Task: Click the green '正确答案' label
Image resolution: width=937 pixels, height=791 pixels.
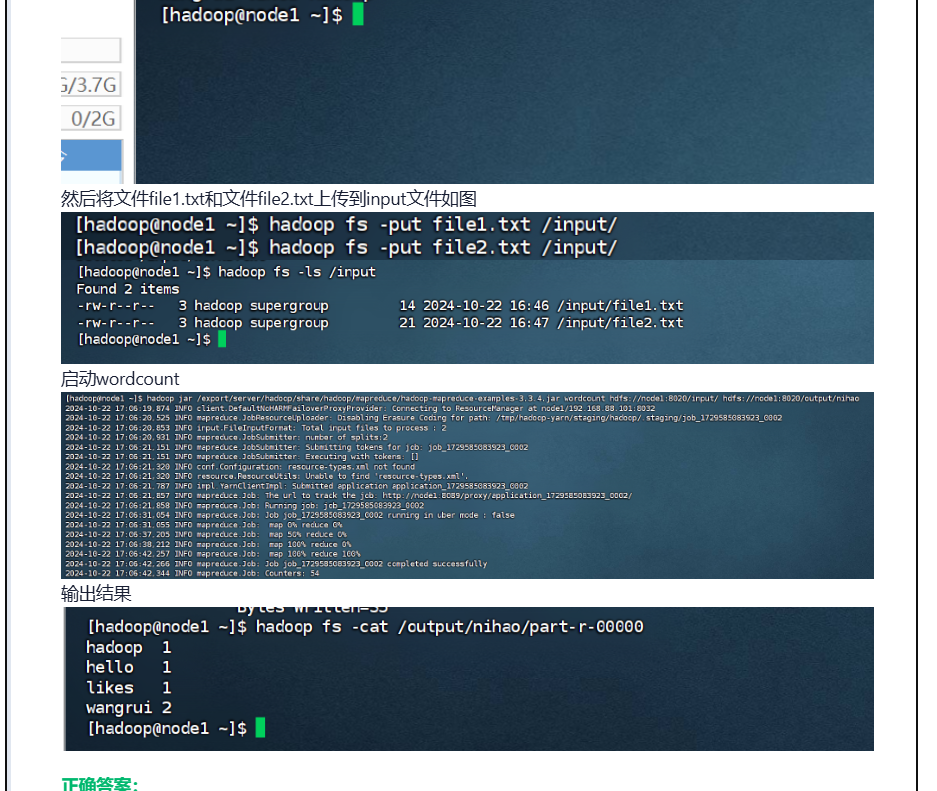Action: [x=100, y=784]
